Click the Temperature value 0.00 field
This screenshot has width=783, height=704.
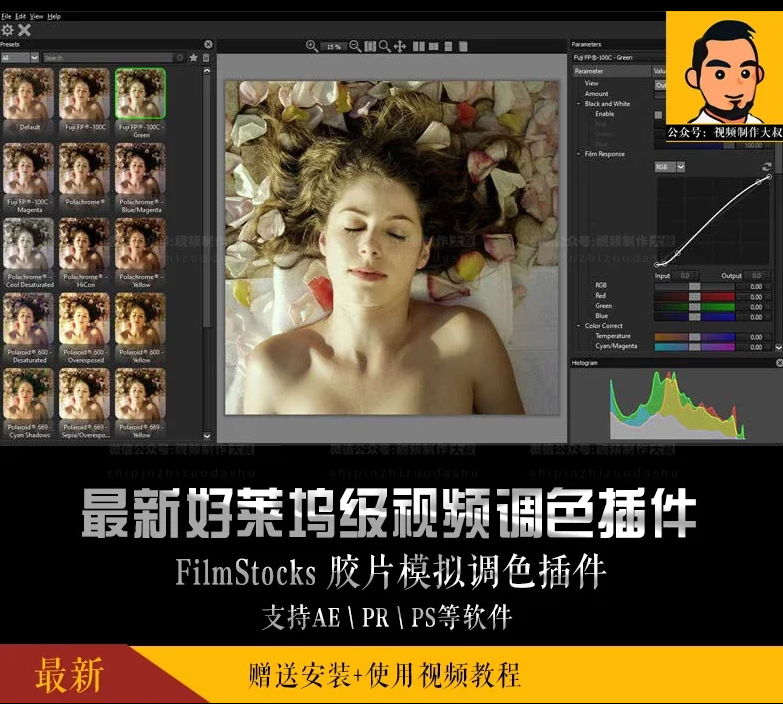pyautogui.click(x=755, y=337)
